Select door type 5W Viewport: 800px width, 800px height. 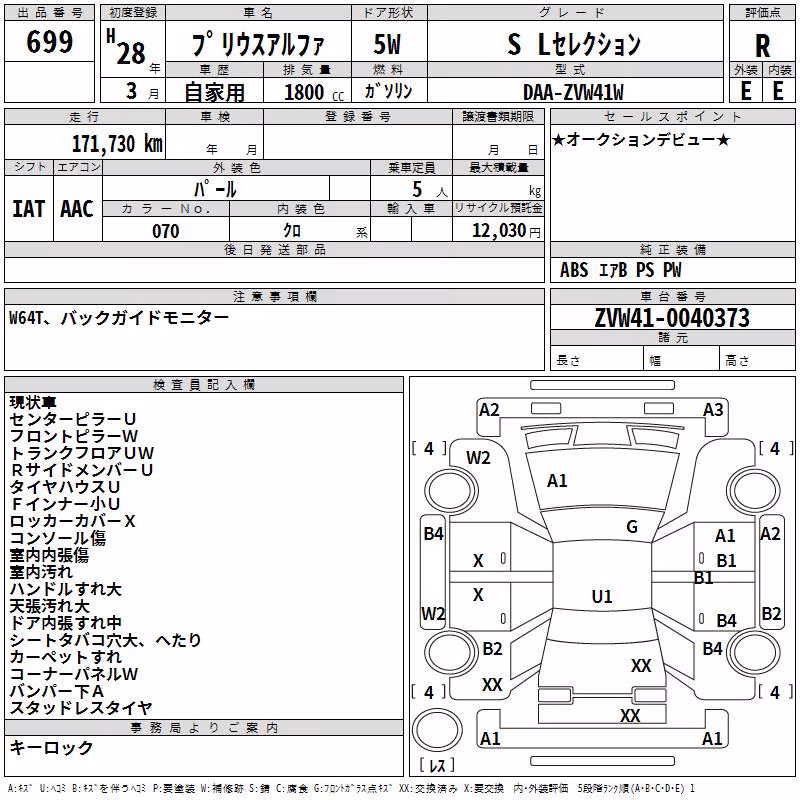tap(387, 44)
